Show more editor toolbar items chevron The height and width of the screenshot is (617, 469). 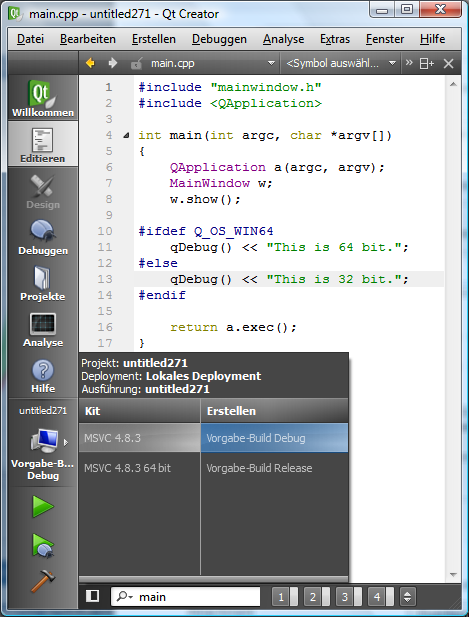coord(409,62)
